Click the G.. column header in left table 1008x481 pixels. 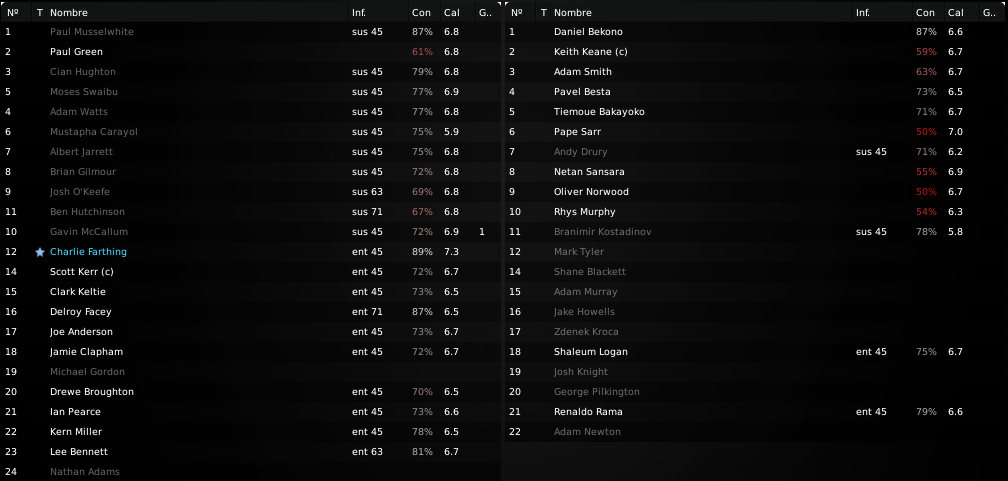click(x=486, y=12)
